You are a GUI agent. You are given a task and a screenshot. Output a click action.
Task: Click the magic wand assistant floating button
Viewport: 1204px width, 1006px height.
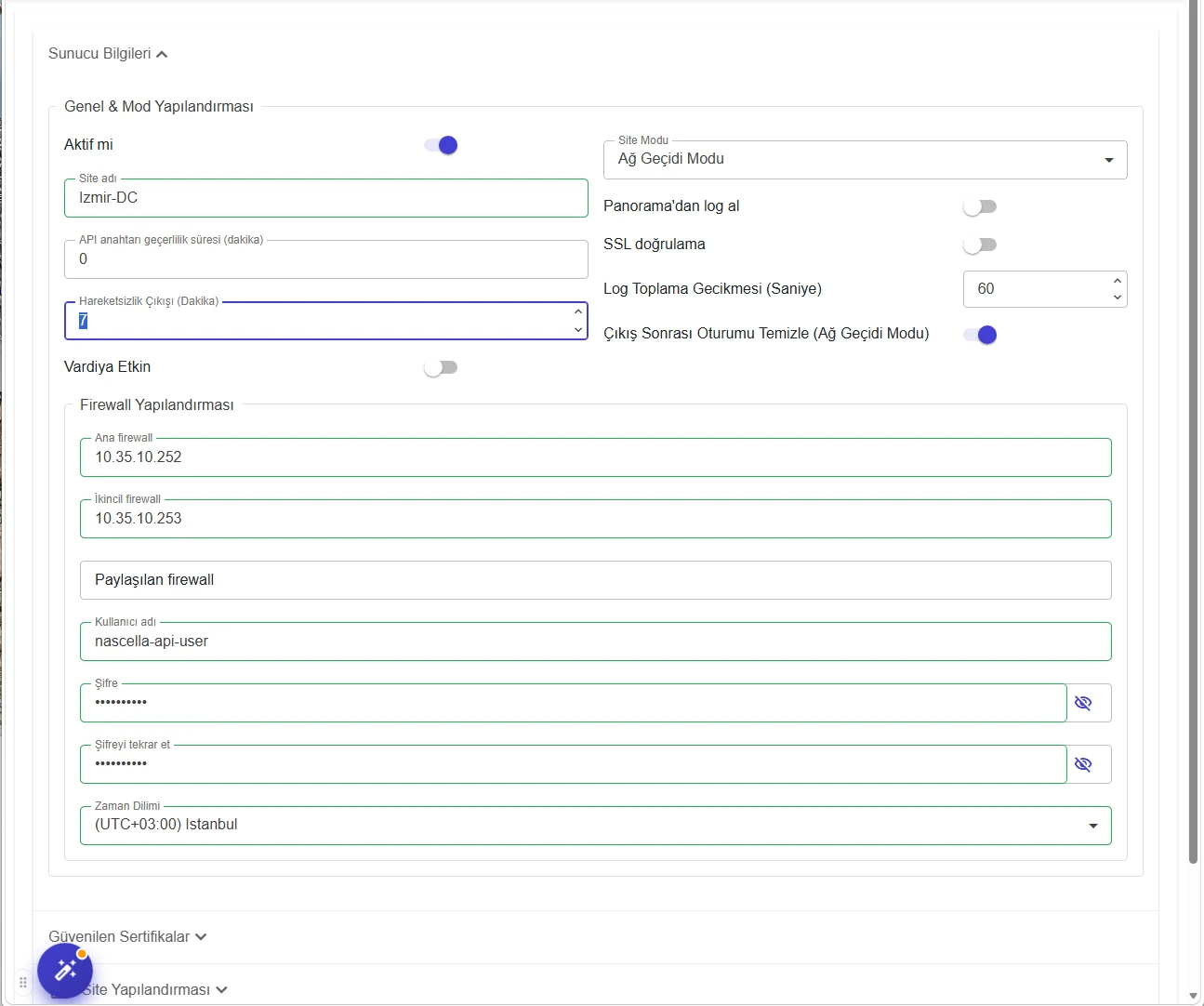click(x=65, y=971)
